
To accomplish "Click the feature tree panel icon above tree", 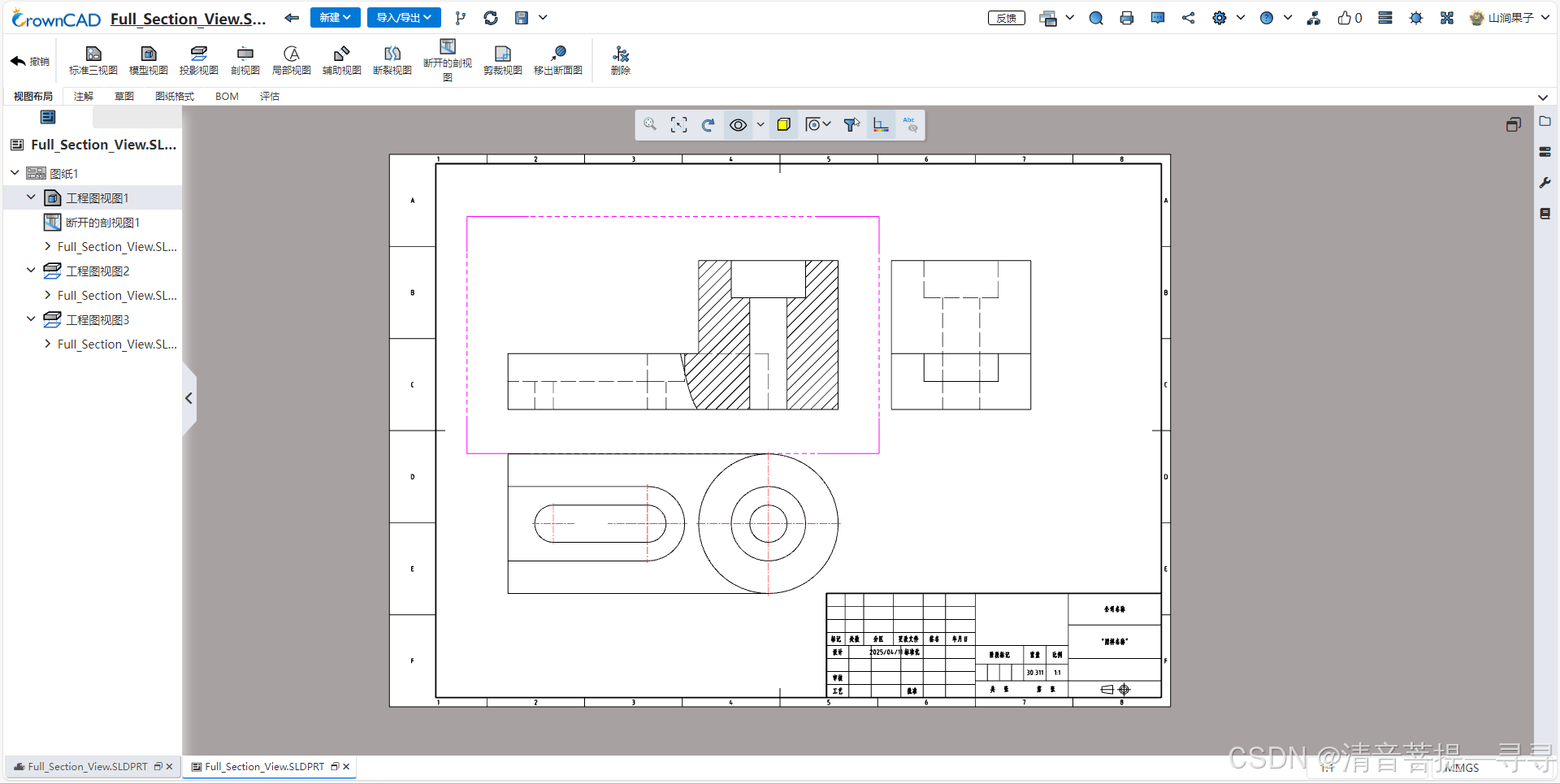I will coord(48,117).
